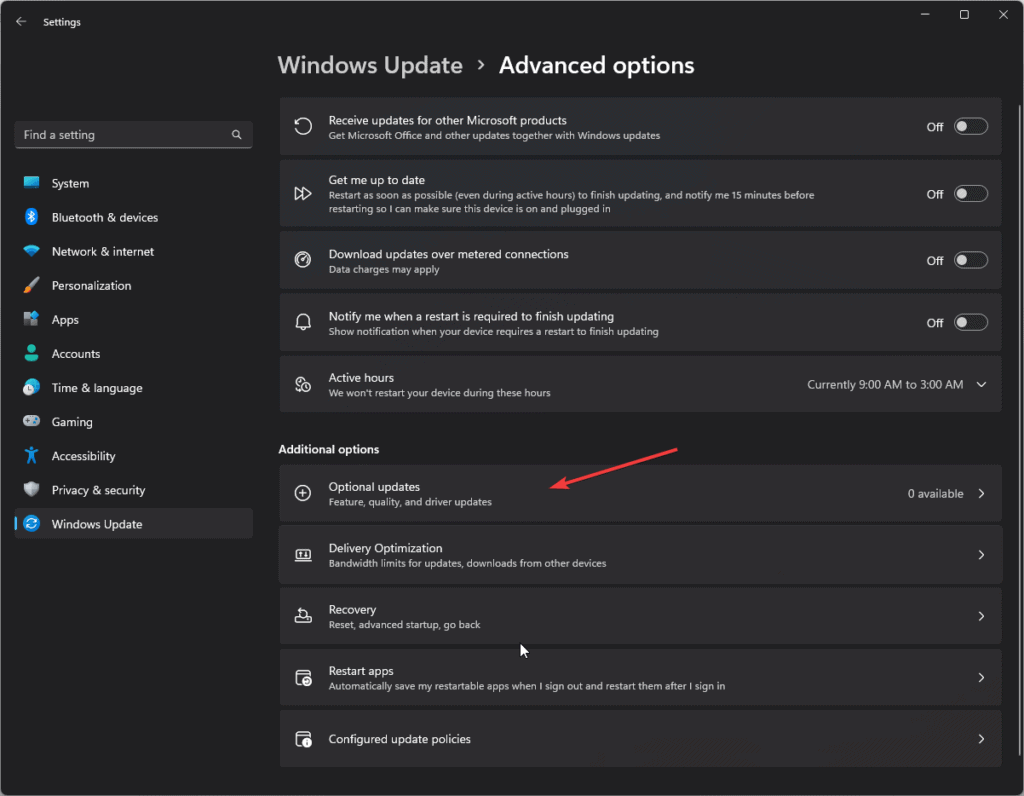
Task: Click the System monitor icon in sidebar
Action: 31,183
